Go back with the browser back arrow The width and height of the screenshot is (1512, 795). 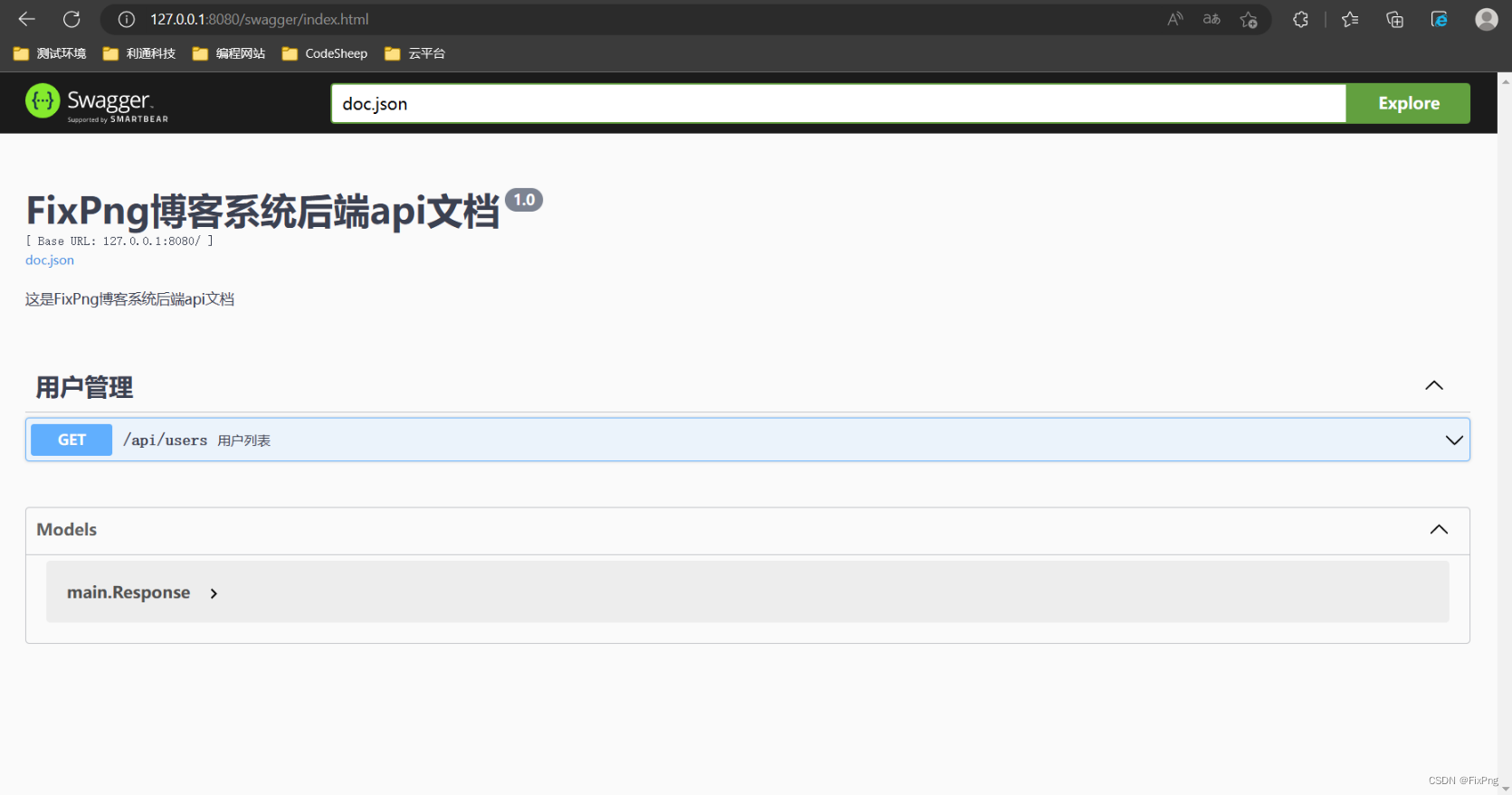tap(27, 19)
